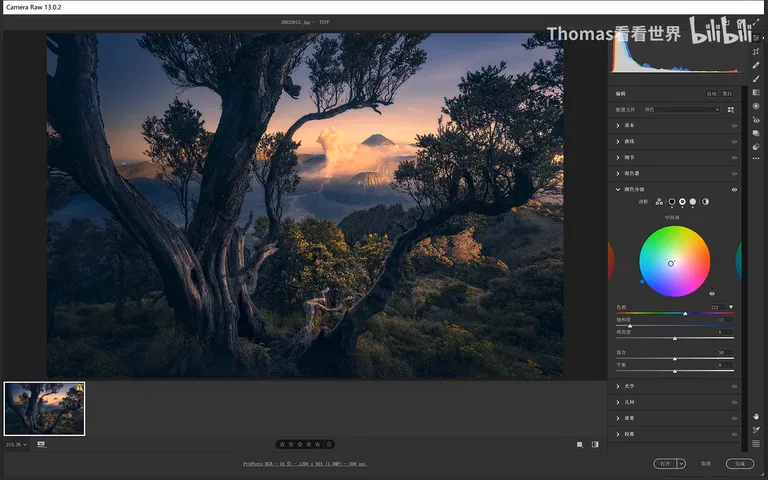768x480 pixels.
Task: Expand the 混色器 (Color Mixer) panel
Action: pyautogui.click(x=618, y=173)
